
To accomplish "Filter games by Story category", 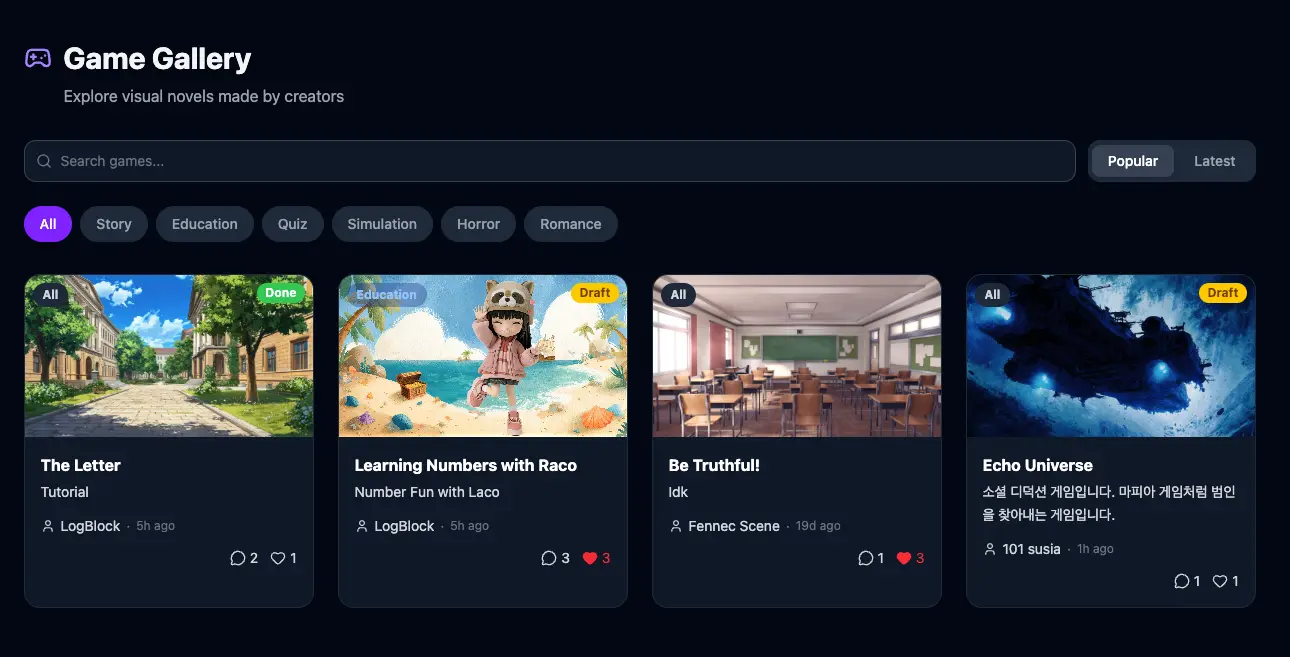I will 114,224.
